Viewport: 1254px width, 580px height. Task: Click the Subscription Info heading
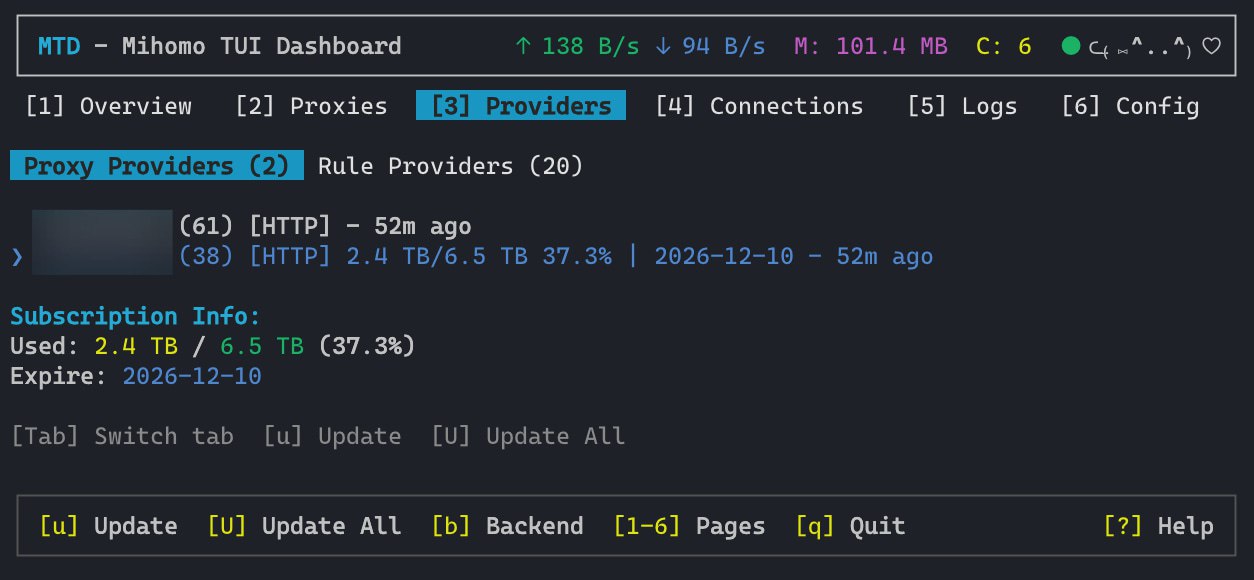(x=136, y=316)
